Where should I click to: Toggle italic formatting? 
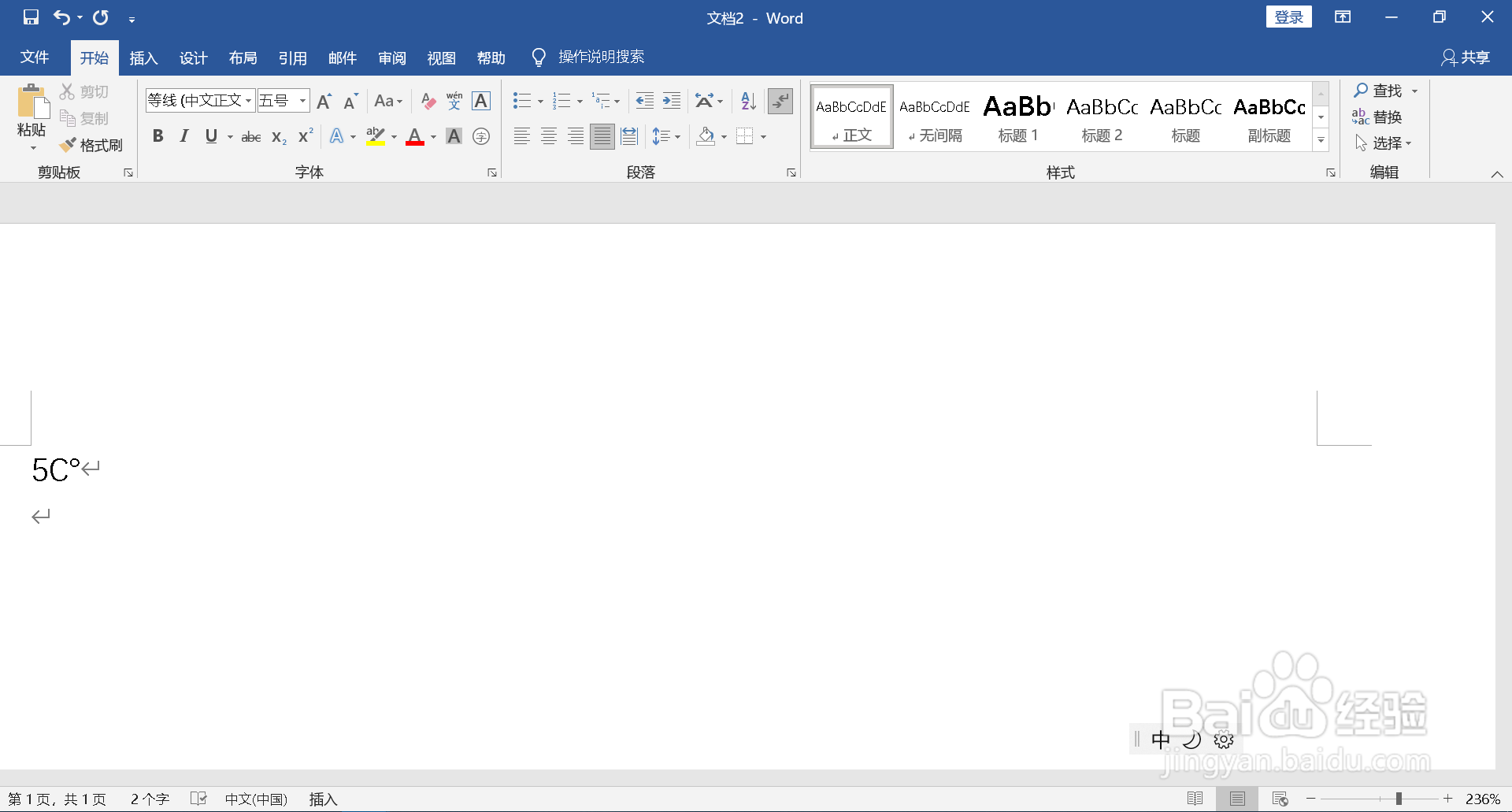(x=184, y=136)
